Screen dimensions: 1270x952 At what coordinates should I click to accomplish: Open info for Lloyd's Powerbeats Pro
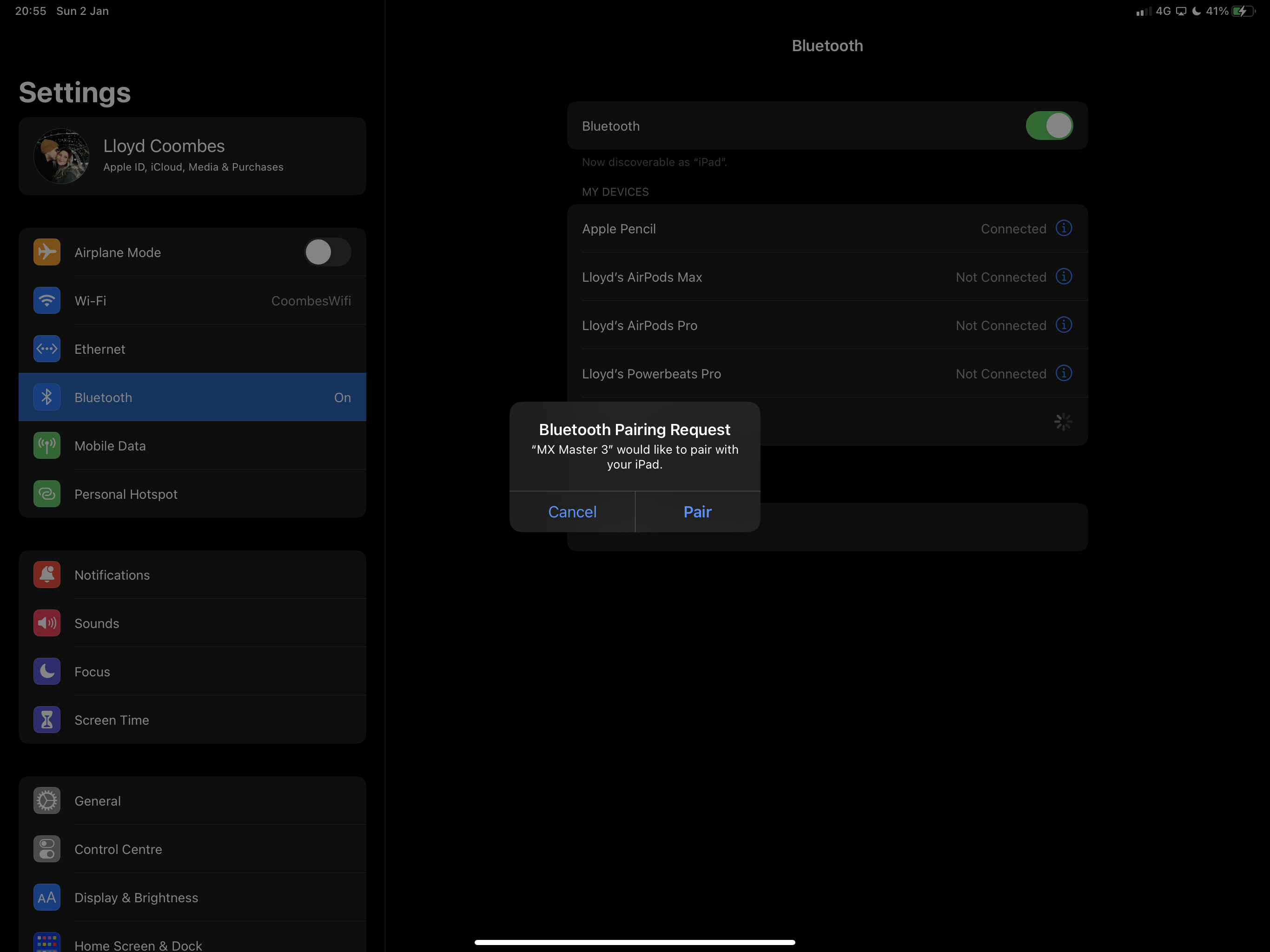coord(1063,373)
